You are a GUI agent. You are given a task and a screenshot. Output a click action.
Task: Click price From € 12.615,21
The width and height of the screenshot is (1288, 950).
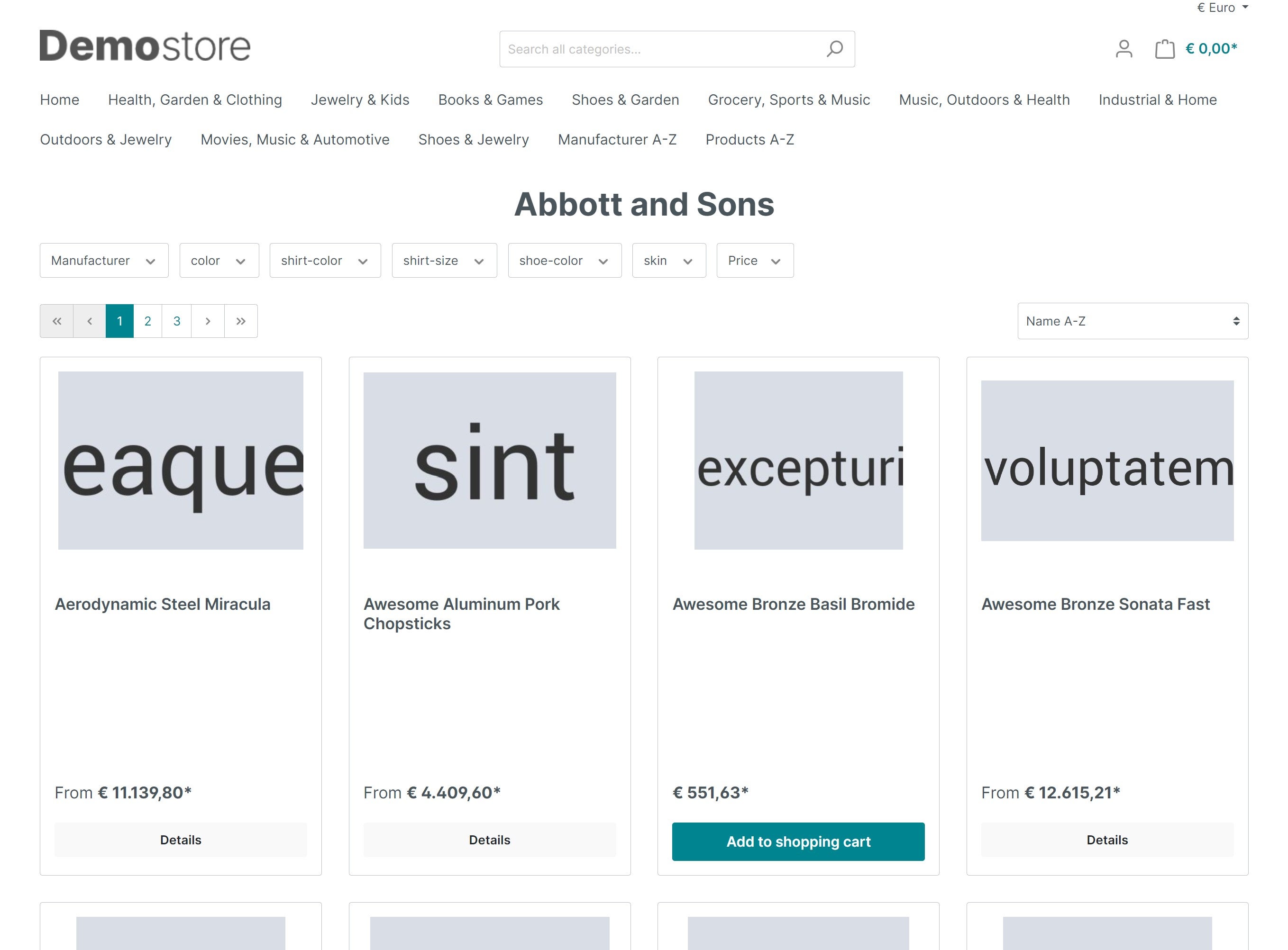(1050, 792)
